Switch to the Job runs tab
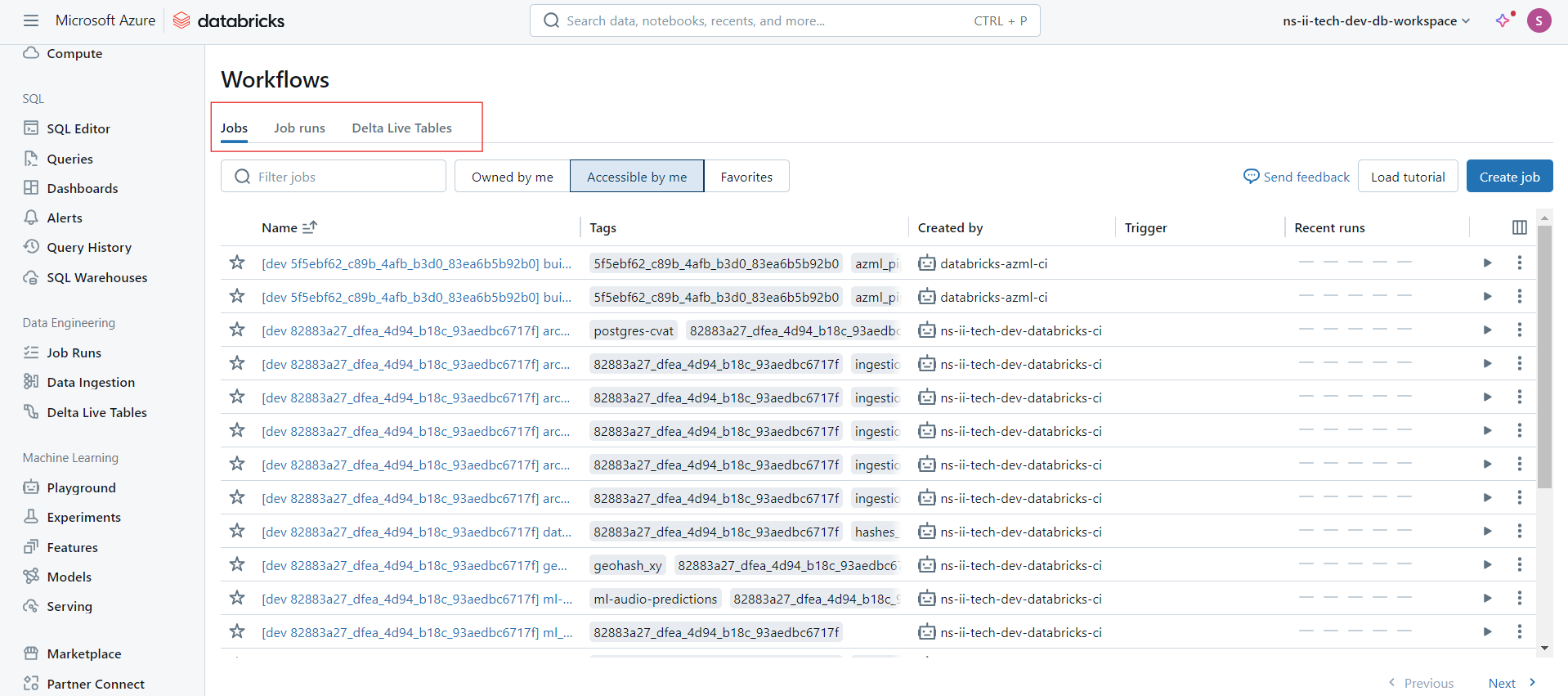The width and height of the screenshot is (1568, 696). pyautogui.click(x=299, y=128)
